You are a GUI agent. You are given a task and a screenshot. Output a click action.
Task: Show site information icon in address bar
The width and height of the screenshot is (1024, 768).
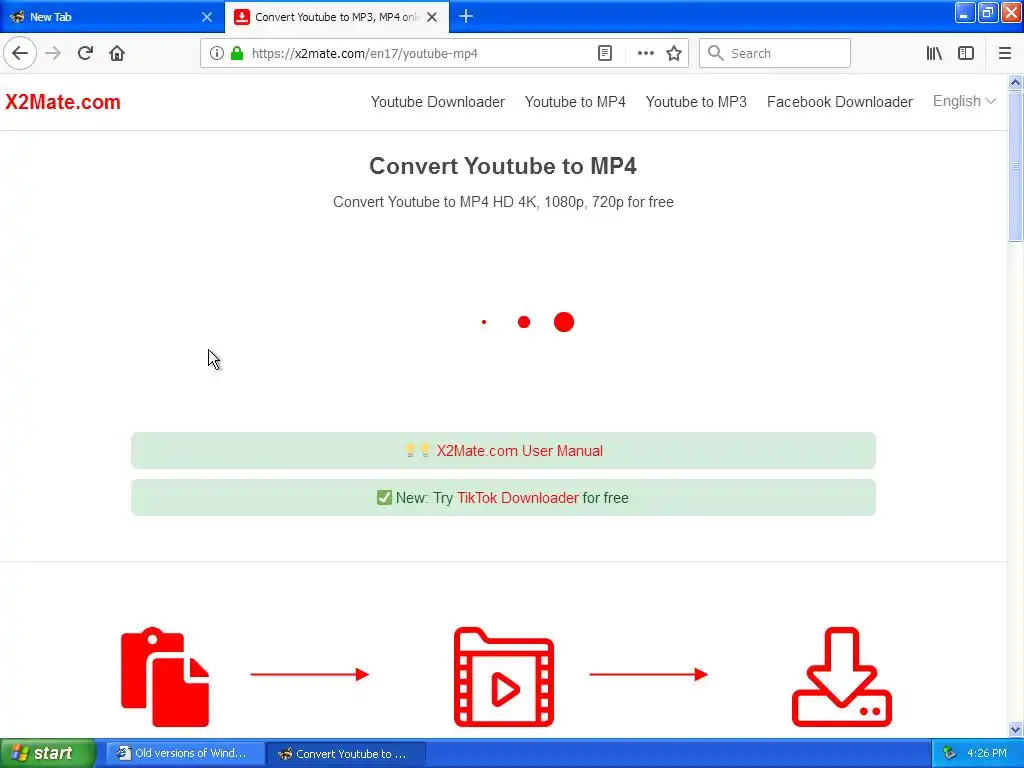(217, 54)
